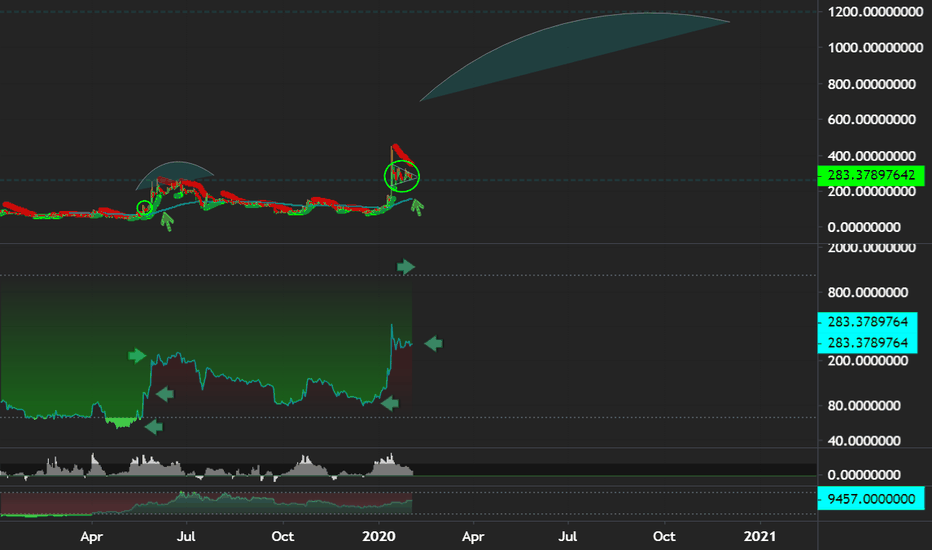Screen dimensions: 932x550
Task: Click the Apr label preceding 2020 on time axis
Action: pos(92,537)
